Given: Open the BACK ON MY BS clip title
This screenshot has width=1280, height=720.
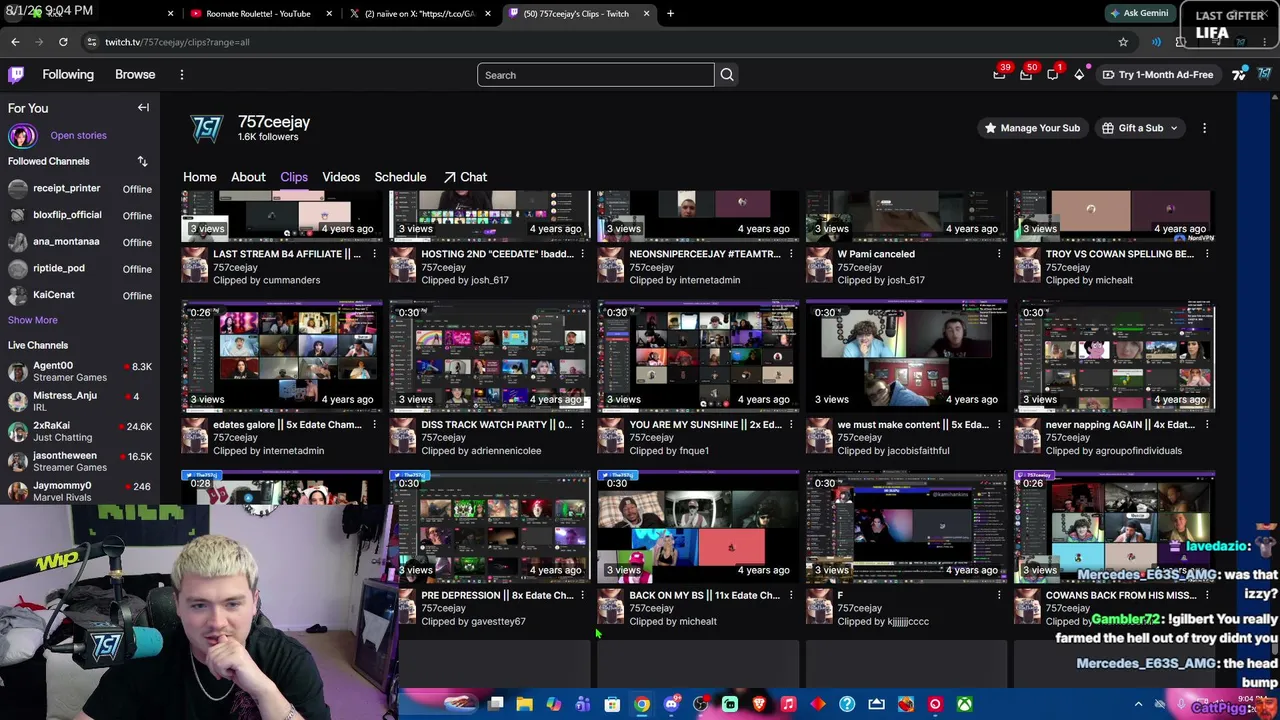Looking at the screenshot, I should click(704, 595).
